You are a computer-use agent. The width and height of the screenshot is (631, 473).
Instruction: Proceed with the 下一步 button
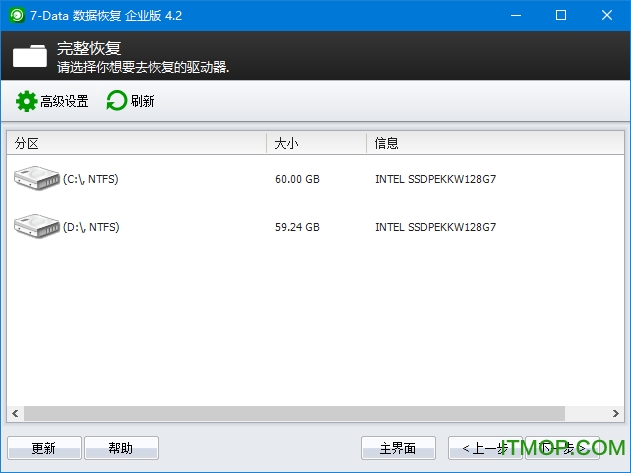point(562,448)
